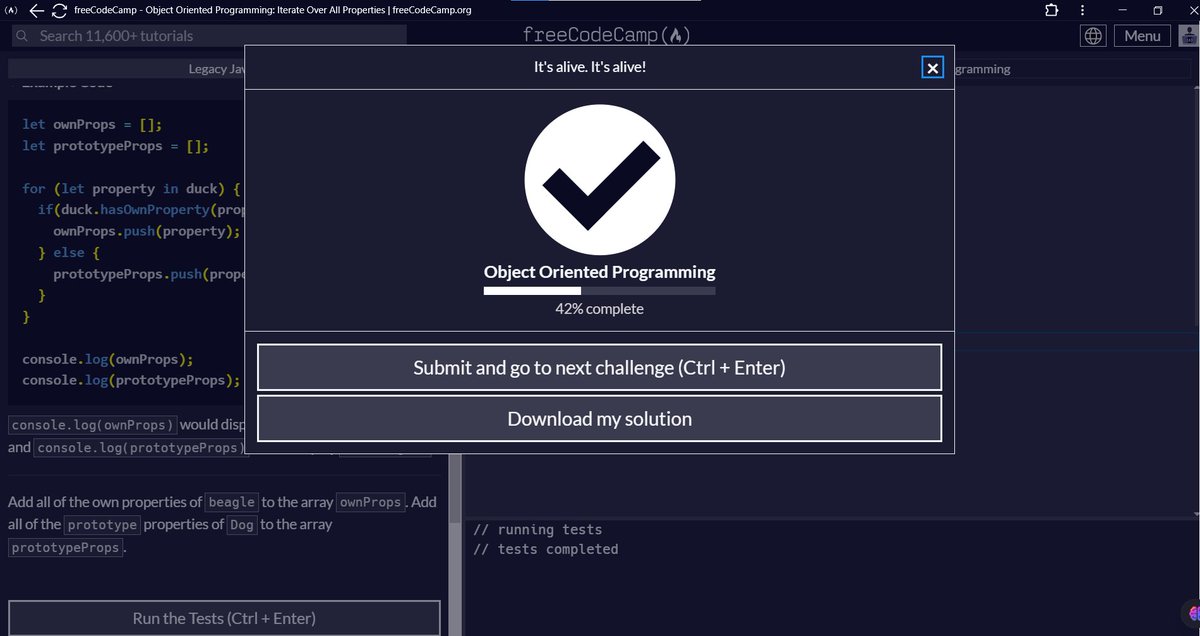The width and height of the screenshot is (1200, 636).
Task: Click "// running tests" console line
Action: pos(538,530)
